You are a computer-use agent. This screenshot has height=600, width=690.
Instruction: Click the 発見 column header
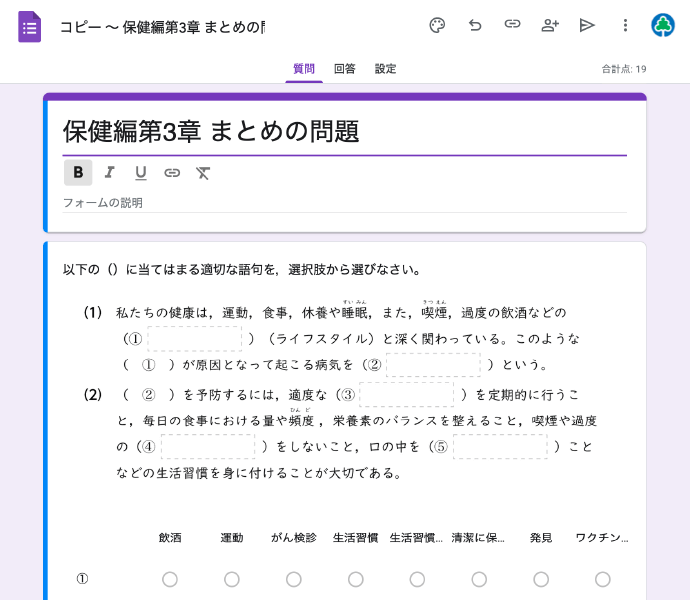click(541, 537)
